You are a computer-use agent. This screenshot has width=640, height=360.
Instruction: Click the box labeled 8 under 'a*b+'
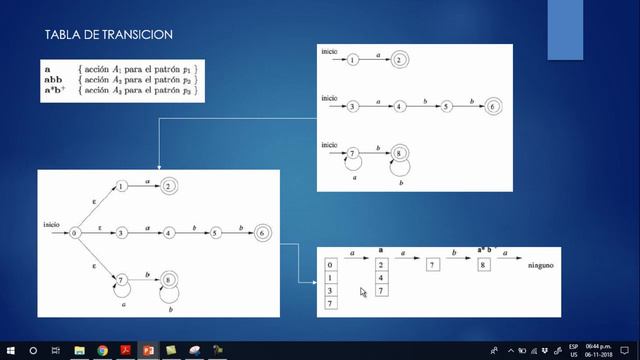click(484, 264)
